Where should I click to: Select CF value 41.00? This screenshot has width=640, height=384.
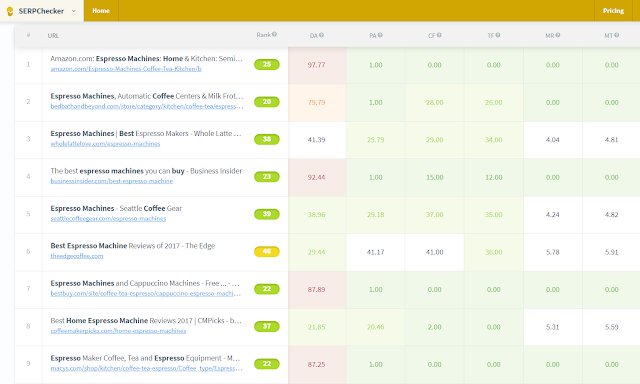tap(434, 252)
